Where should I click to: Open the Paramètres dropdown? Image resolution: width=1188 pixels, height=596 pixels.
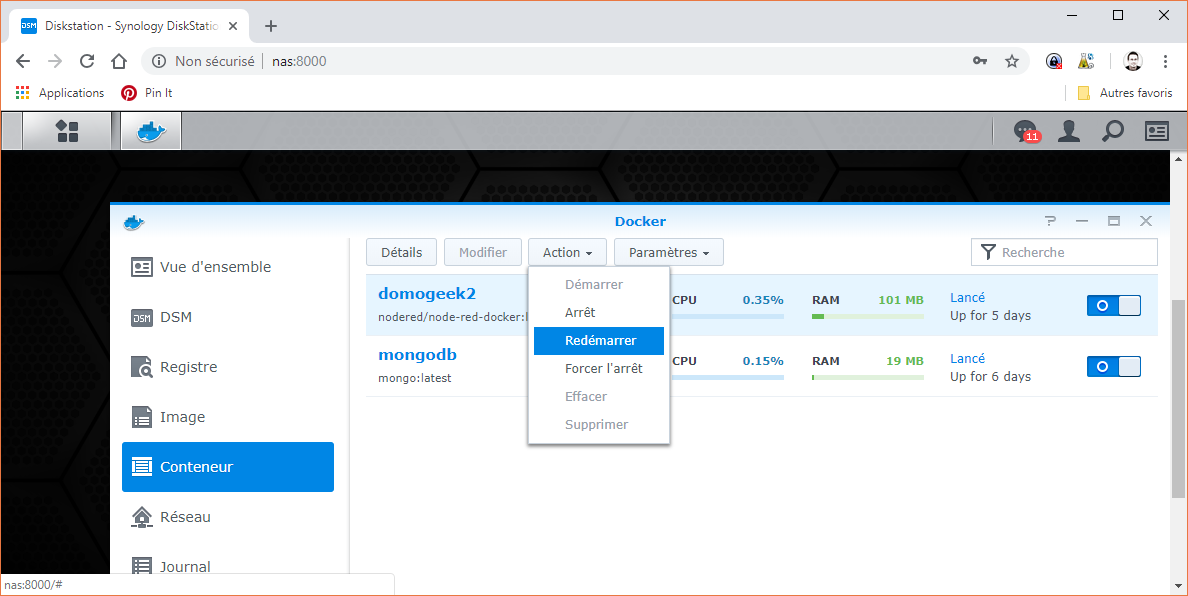pos(669,252)
